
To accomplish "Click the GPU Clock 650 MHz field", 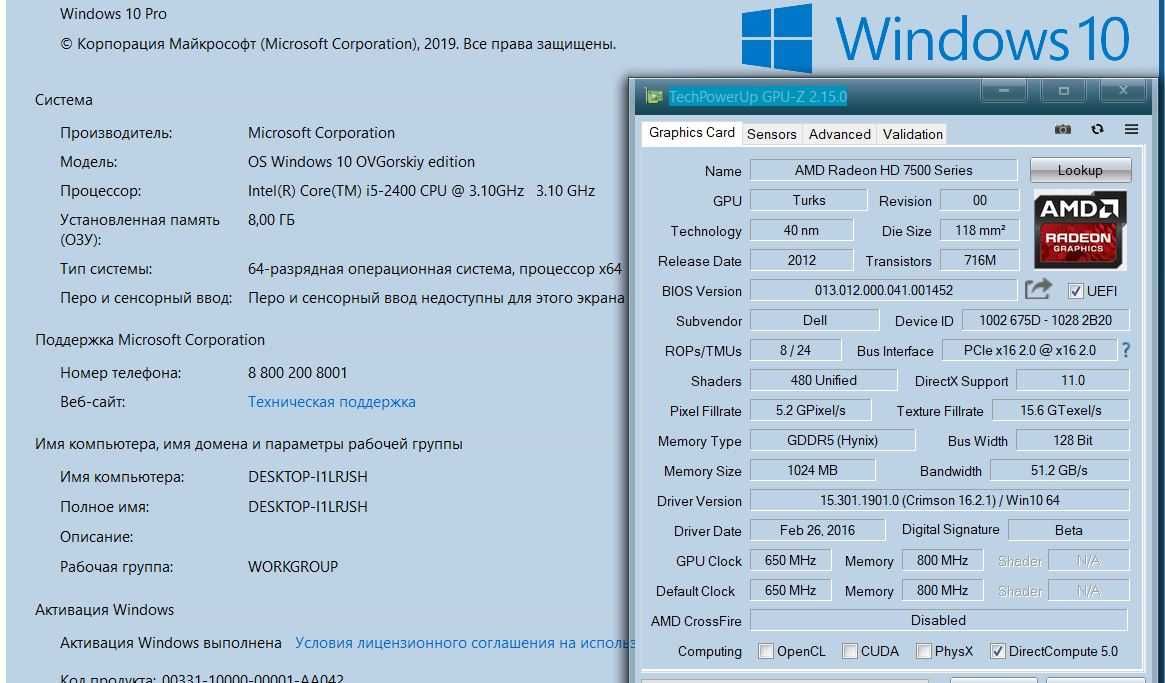I will 790,560.
